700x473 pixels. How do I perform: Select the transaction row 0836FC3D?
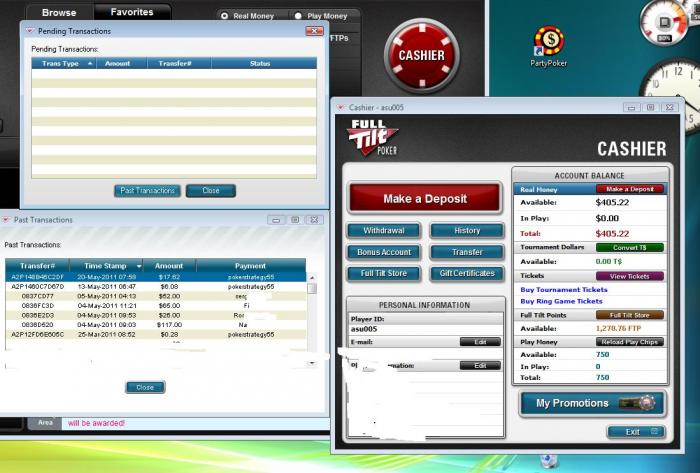[x=156, y=306]
